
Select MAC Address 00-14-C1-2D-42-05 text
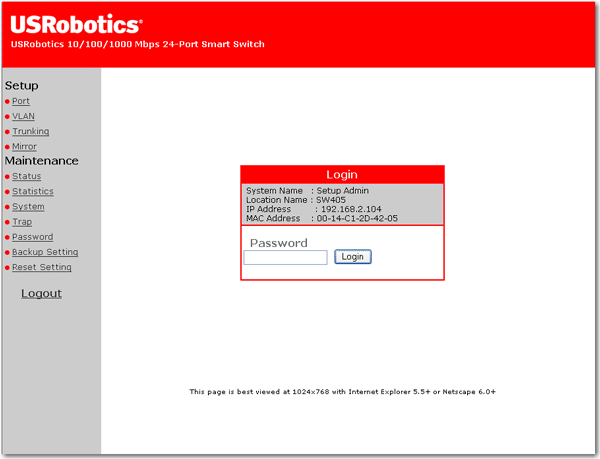pyautogui.click(x=322, y=218)
